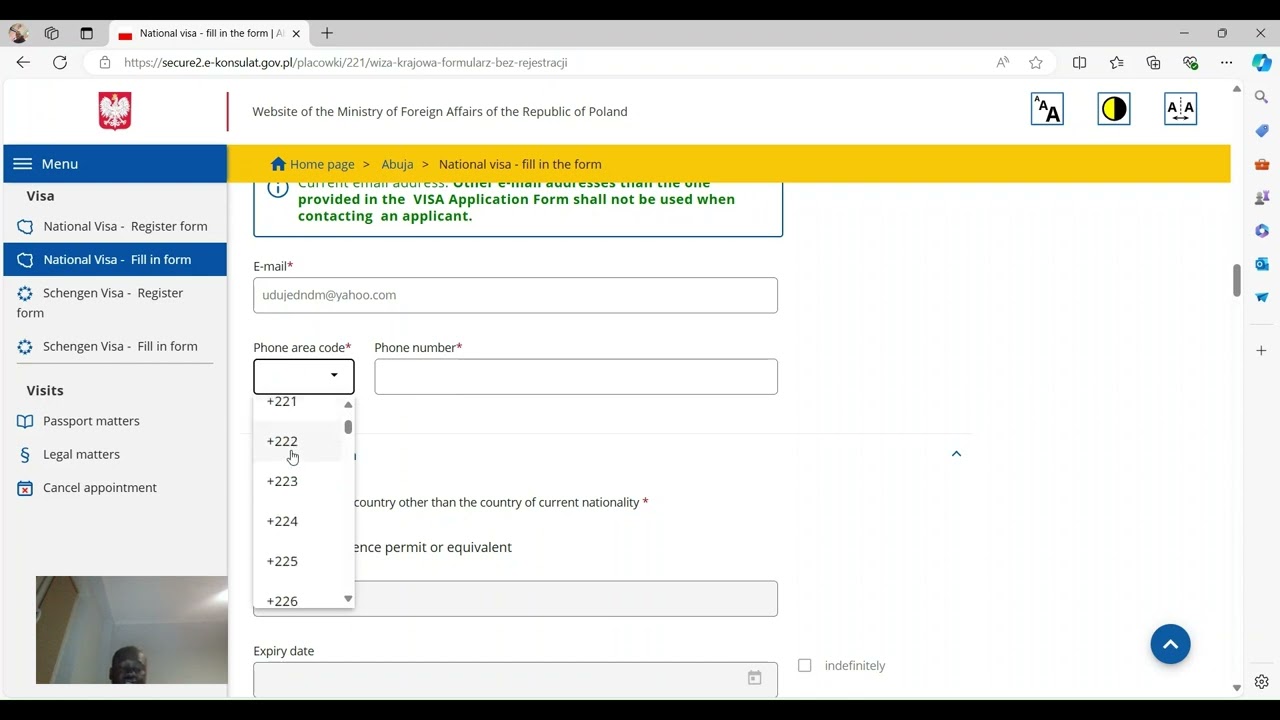Tick the indefinitely checkbox
This screenshot has height=720, width=1280.
[805, 665]
